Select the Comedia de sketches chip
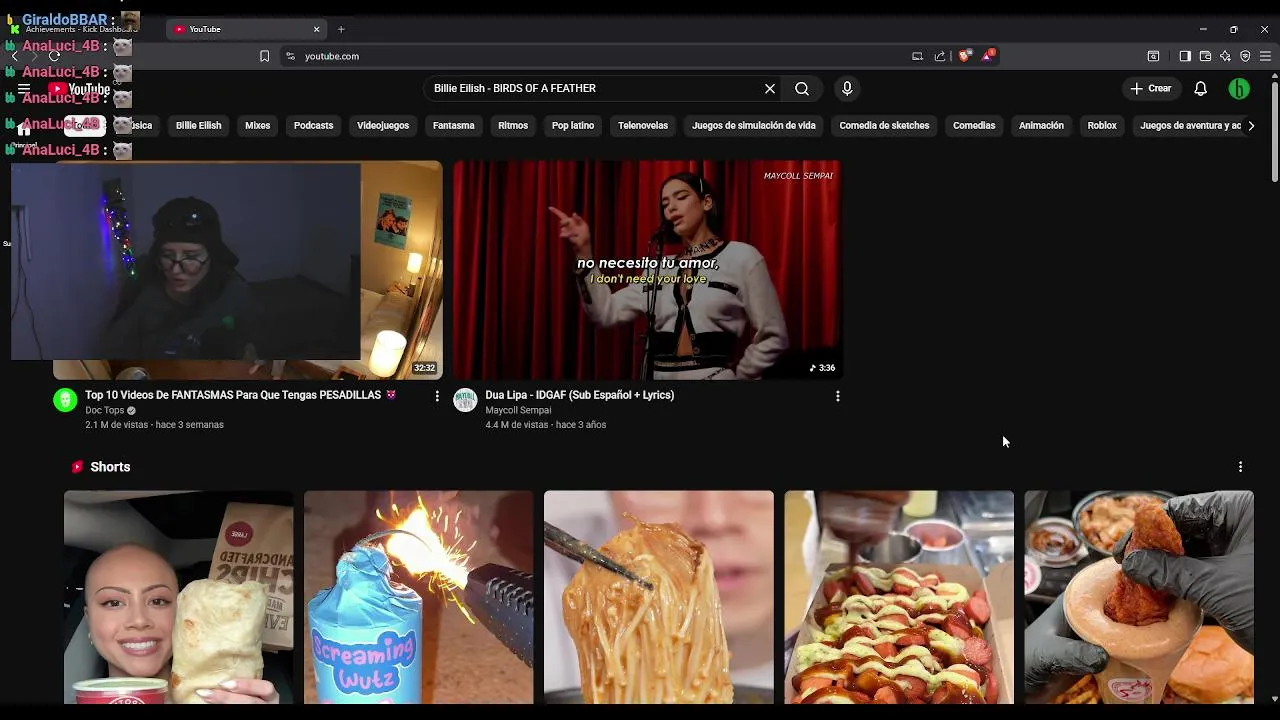The image size is (1280, 720). tap(884, 126)
